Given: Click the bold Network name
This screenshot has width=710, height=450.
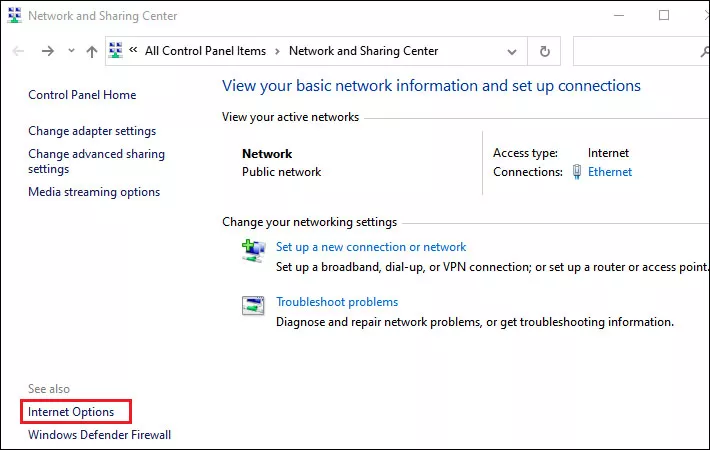Looking at the screenshot, I should (x=267, y=154).
